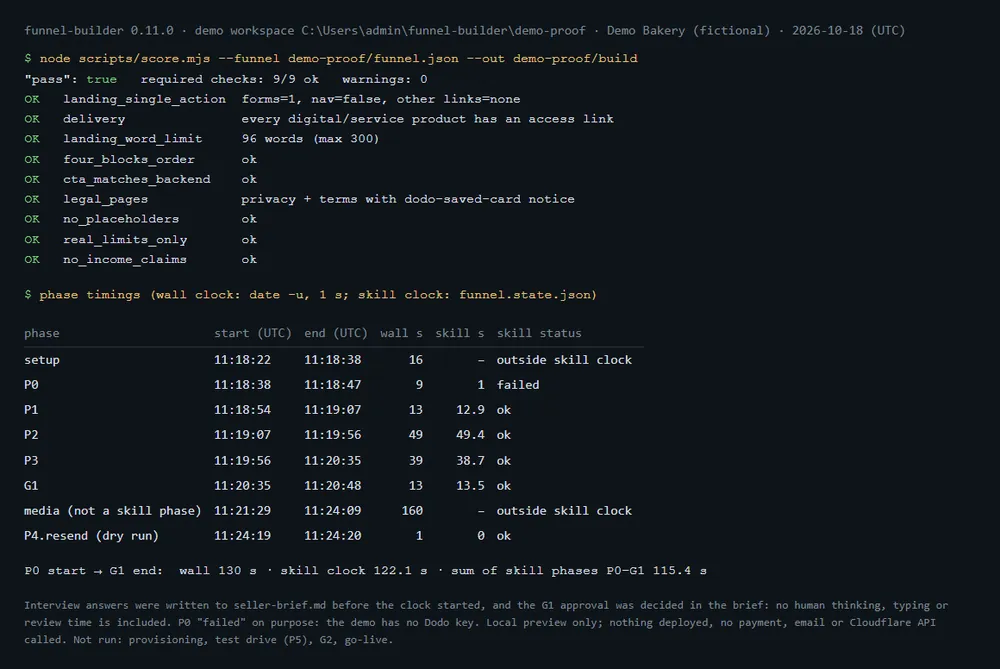Click the 'P1' phase row label
This screenshot has height=669, width=1000.
point(31,409)
